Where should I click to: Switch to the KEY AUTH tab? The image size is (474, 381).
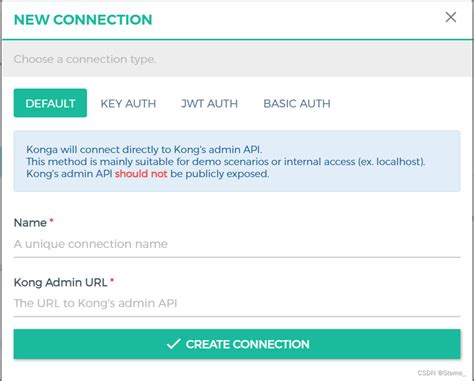[x=128, y=103]
